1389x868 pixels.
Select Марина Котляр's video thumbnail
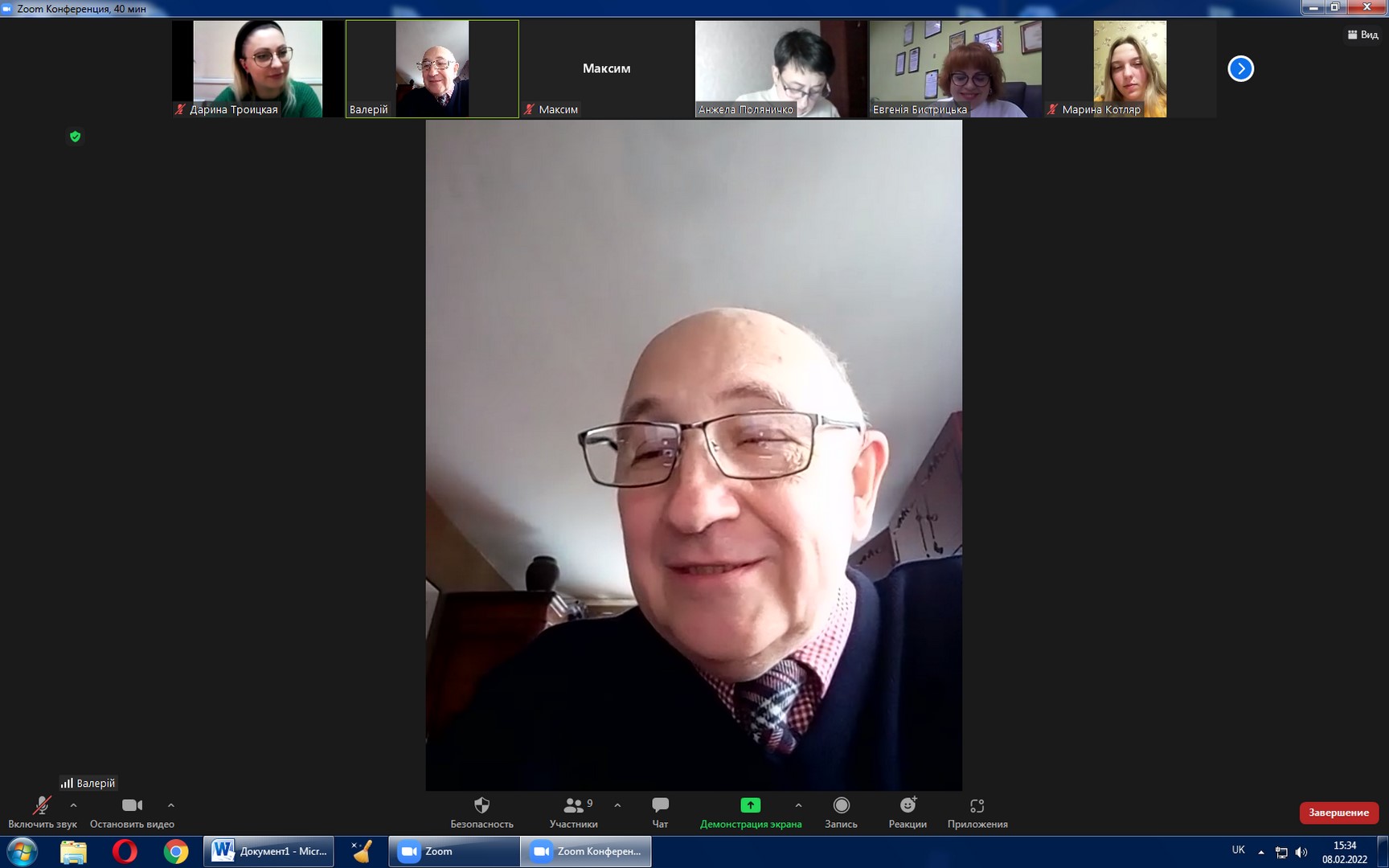click(x=1129, y=69)
